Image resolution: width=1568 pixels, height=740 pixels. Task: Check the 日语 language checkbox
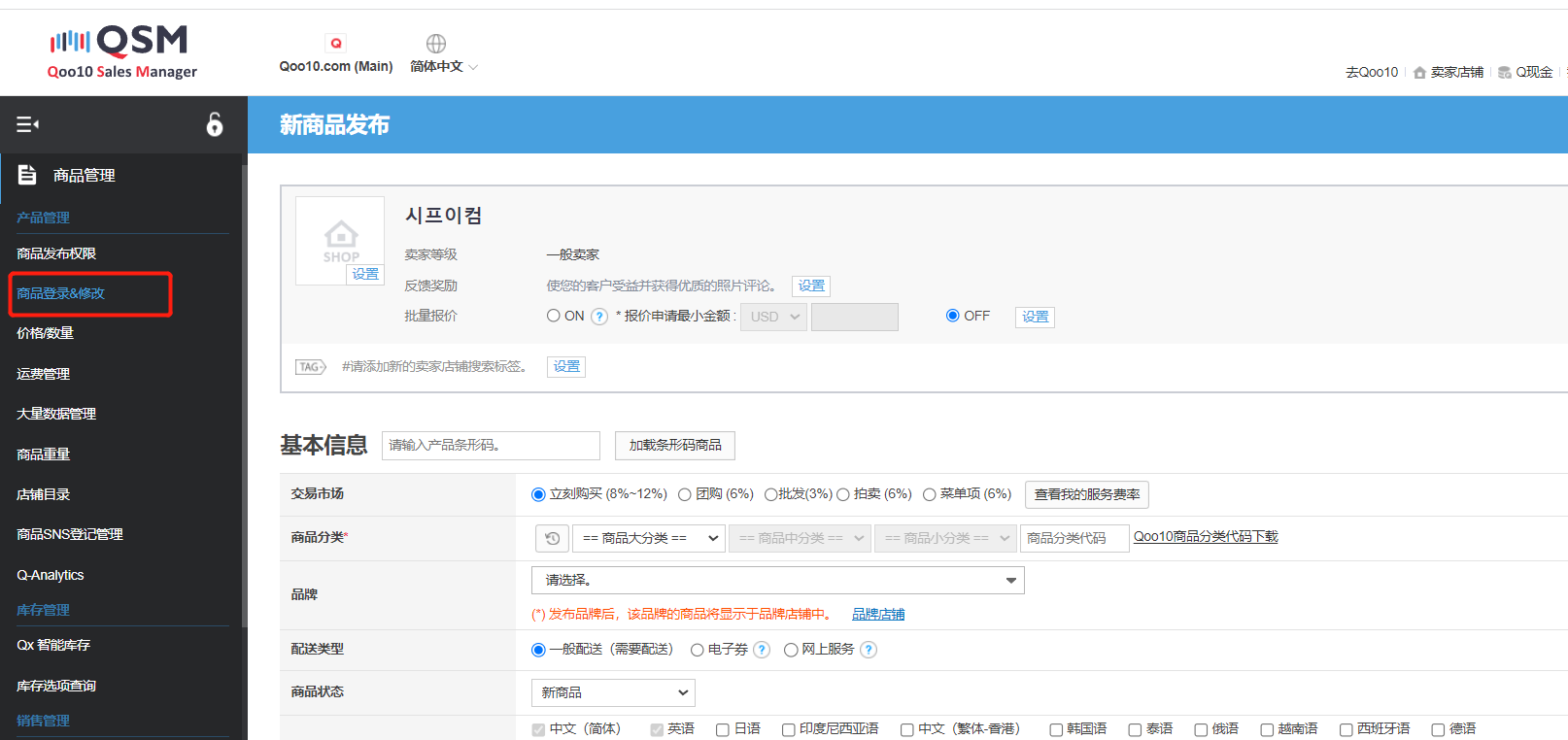click(723, 729)
